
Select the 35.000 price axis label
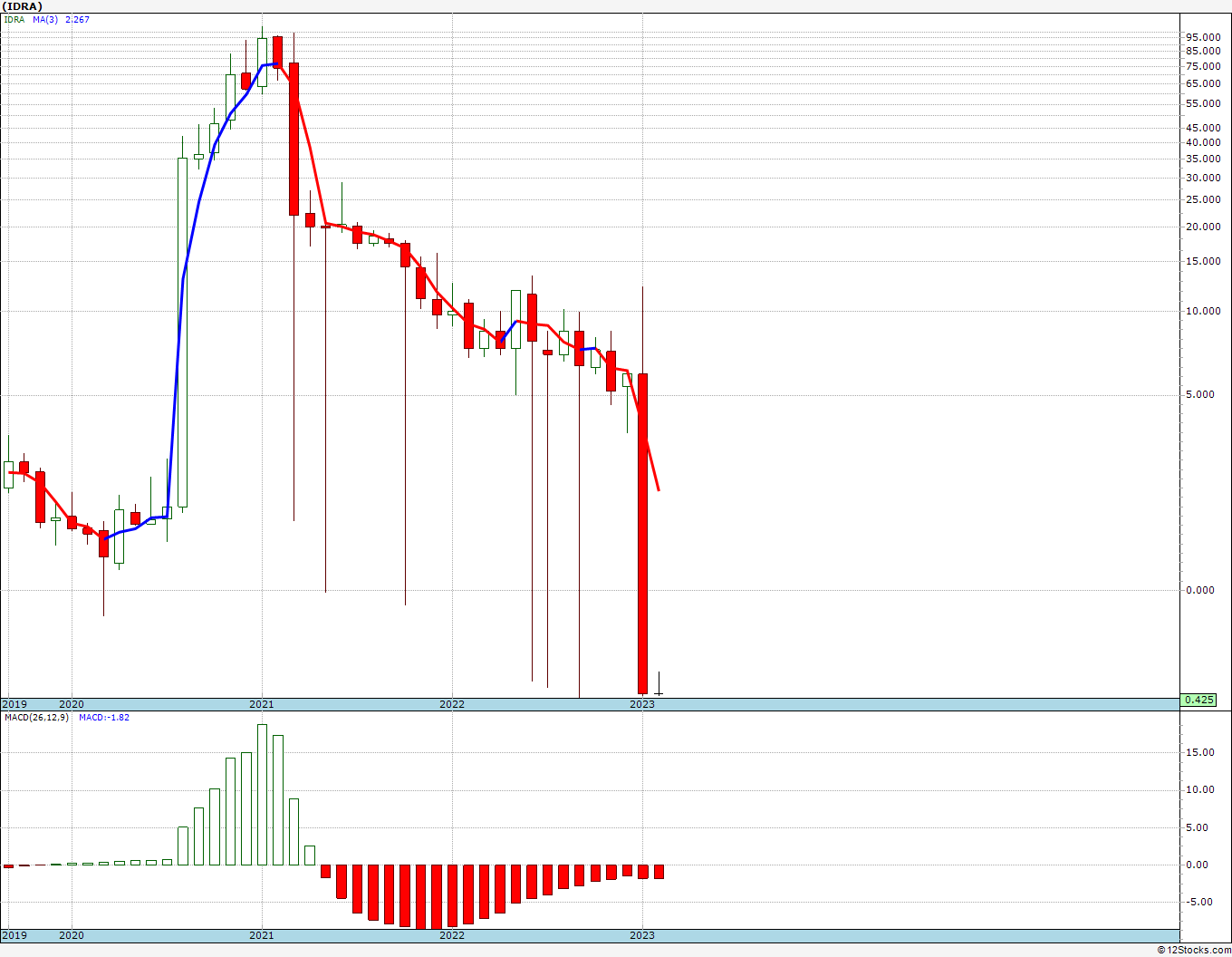1205,159
